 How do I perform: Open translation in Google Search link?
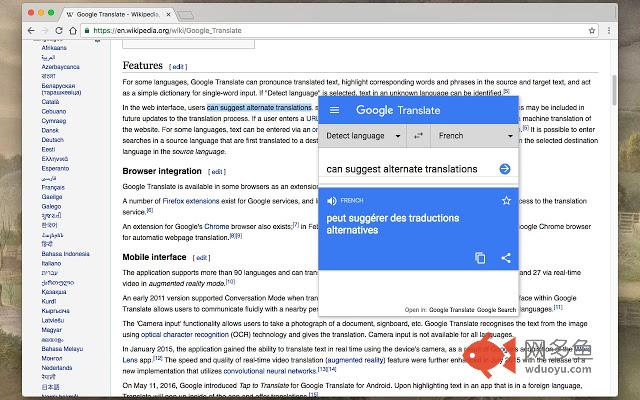496,310
